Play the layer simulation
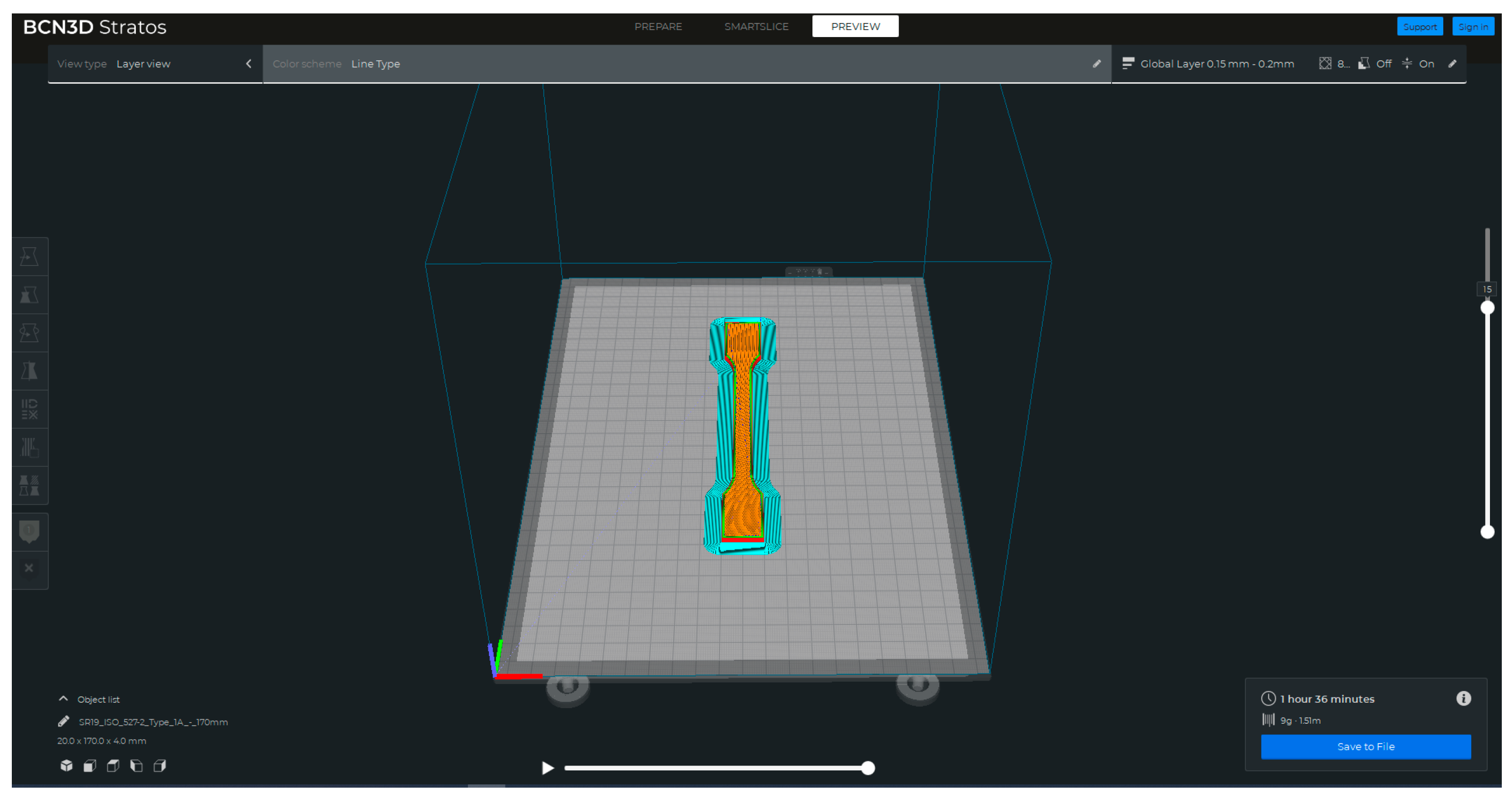 547,768
